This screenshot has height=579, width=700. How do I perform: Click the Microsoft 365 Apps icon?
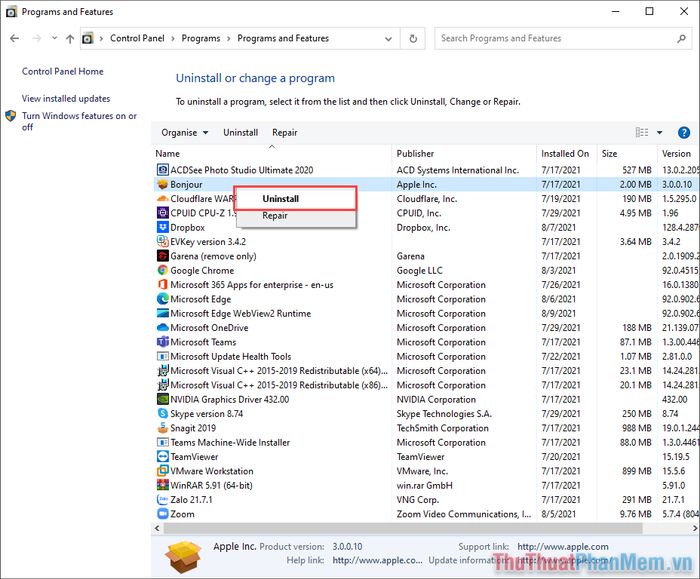point(163,284)
